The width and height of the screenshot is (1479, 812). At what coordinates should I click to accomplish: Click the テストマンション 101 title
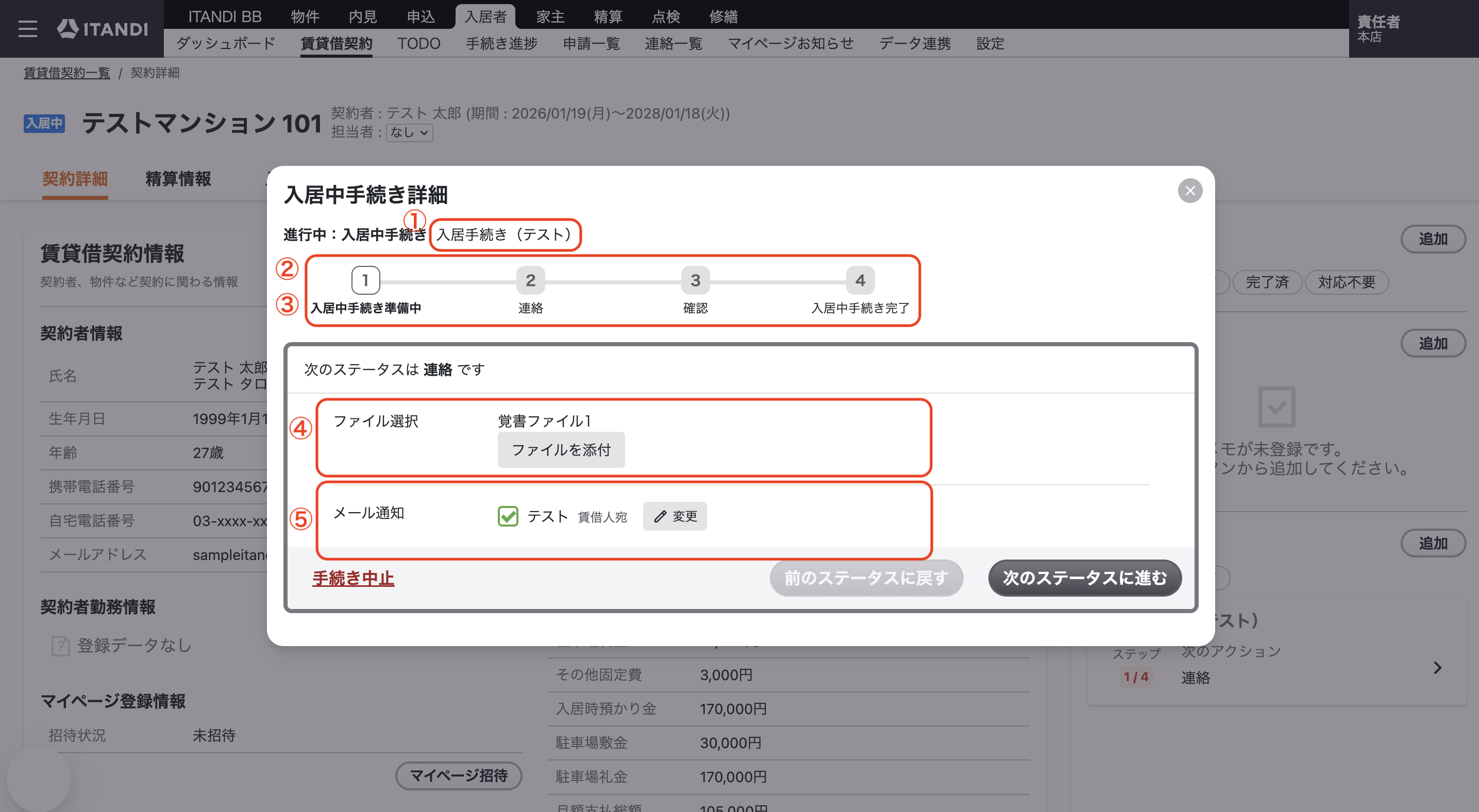coord(201,123)
